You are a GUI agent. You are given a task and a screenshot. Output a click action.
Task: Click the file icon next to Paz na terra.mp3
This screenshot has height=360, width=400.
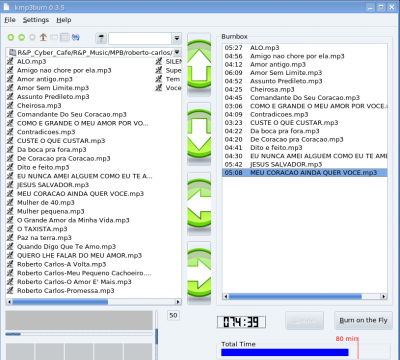(x=10, y=238)
